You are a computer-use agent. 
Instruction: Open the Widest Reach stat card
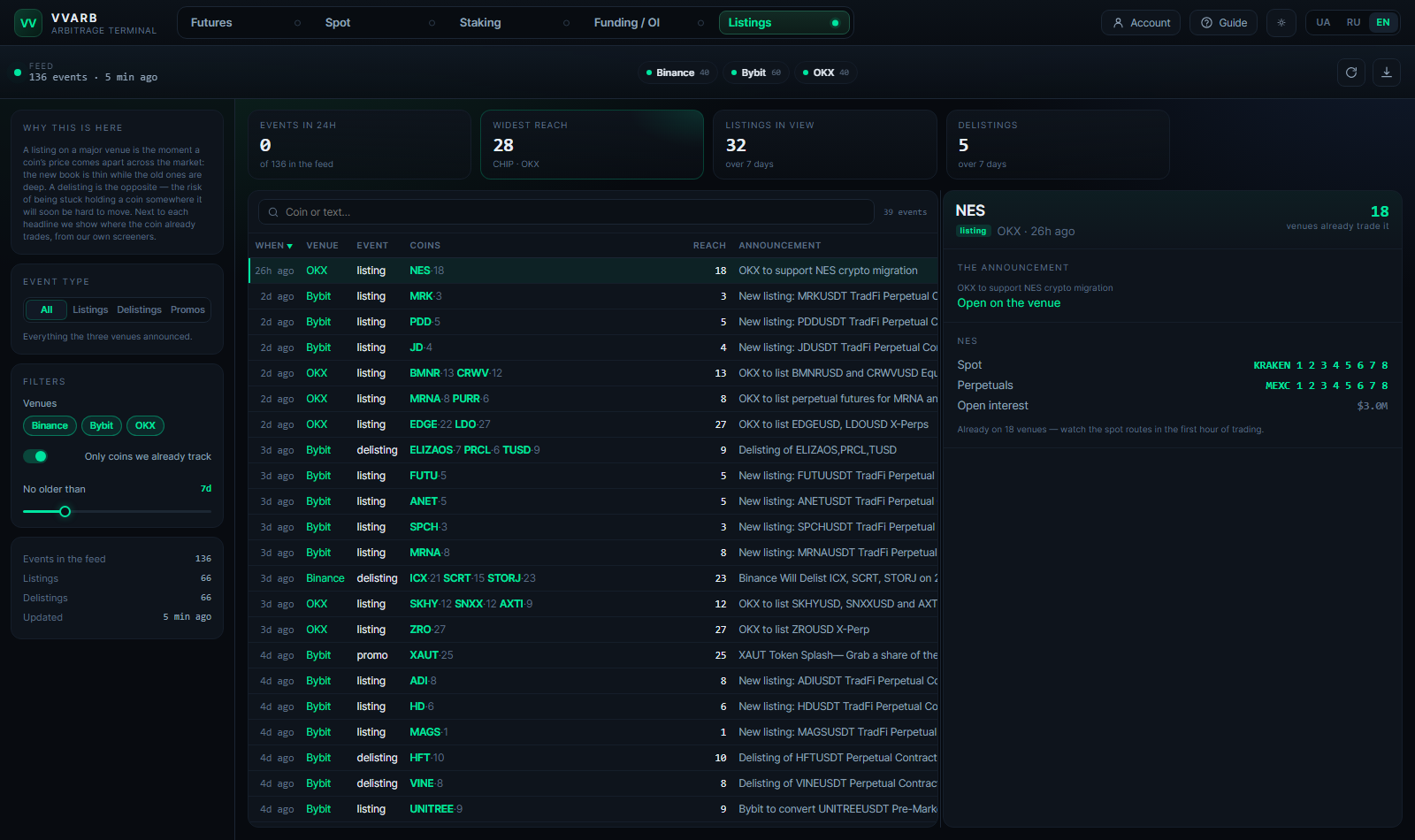coord(592,145)
